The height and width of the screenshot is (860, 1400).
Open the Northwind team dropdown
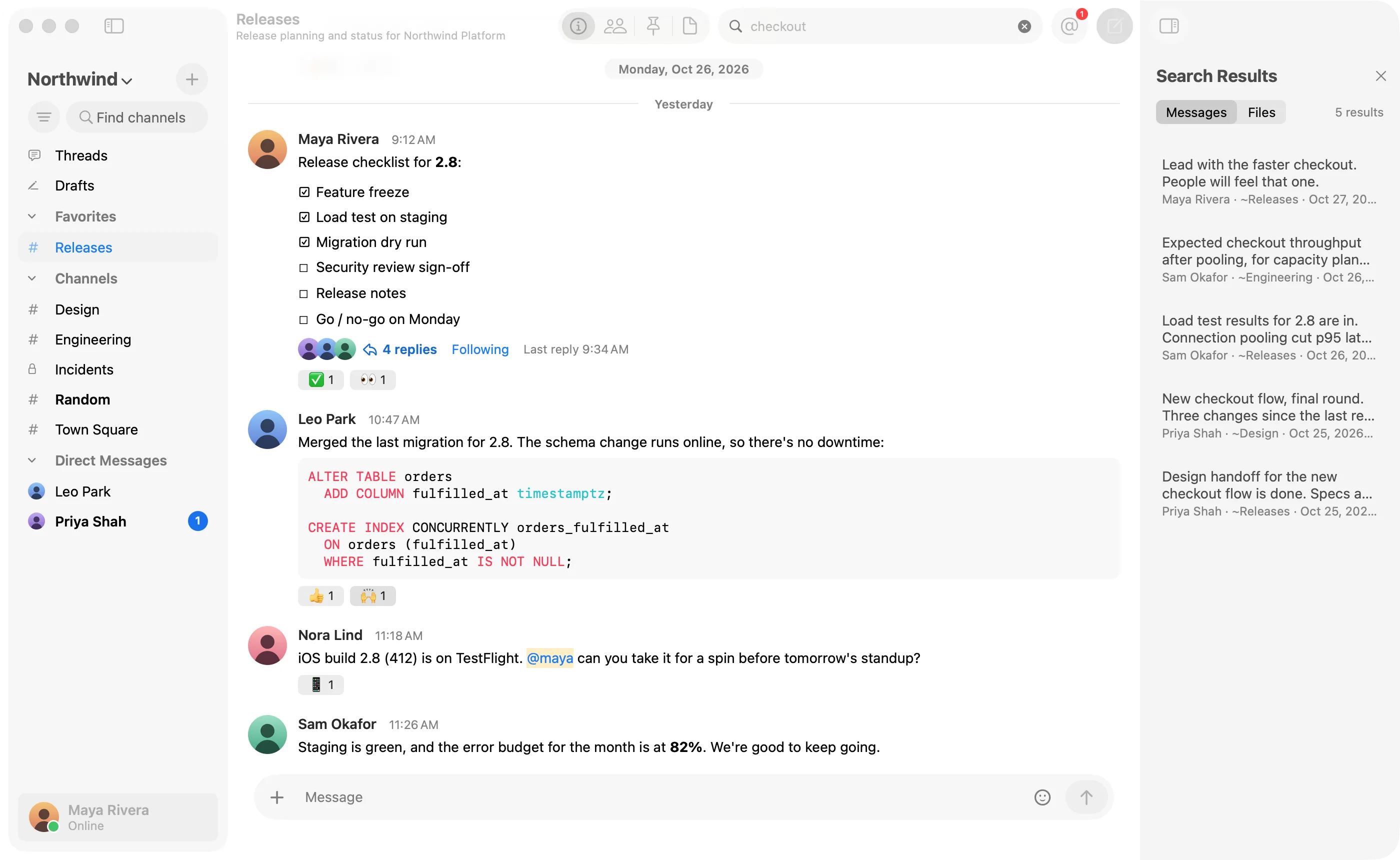(79, 79)
